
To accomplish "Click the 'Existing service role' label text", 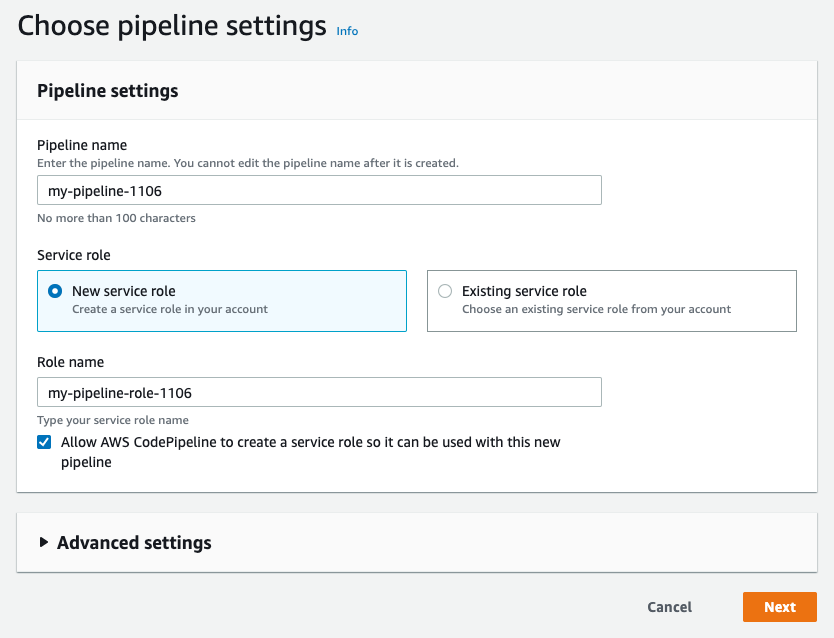I will [x=524, y=291].
